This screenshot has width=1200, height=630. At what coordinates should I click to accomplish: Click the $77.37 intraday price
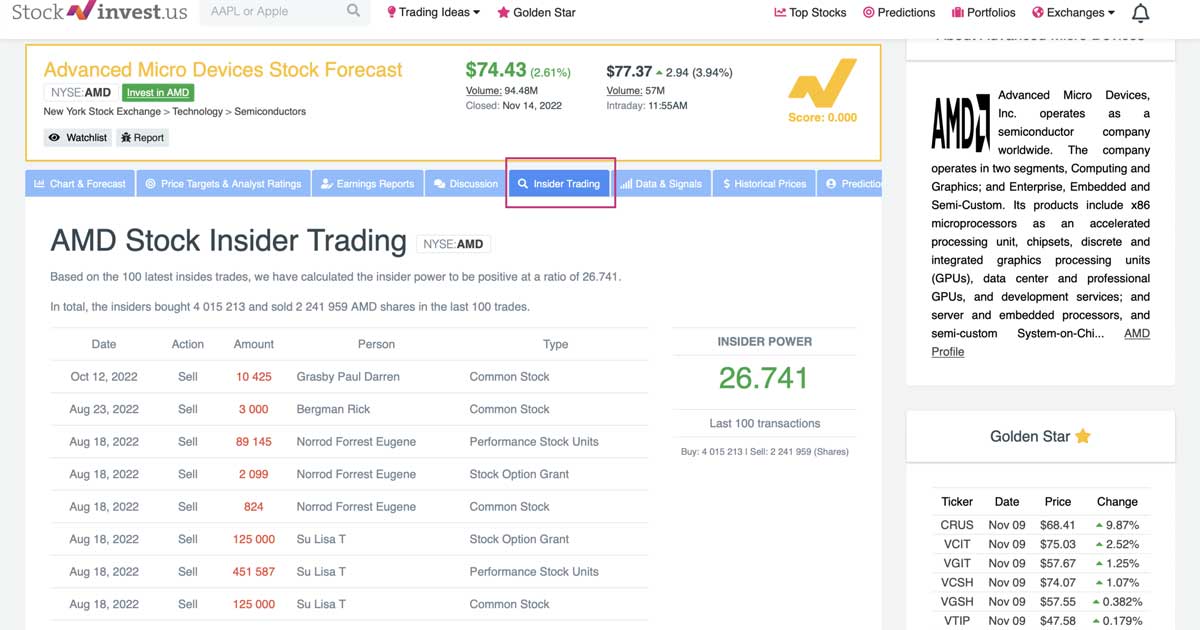point(629,72)
